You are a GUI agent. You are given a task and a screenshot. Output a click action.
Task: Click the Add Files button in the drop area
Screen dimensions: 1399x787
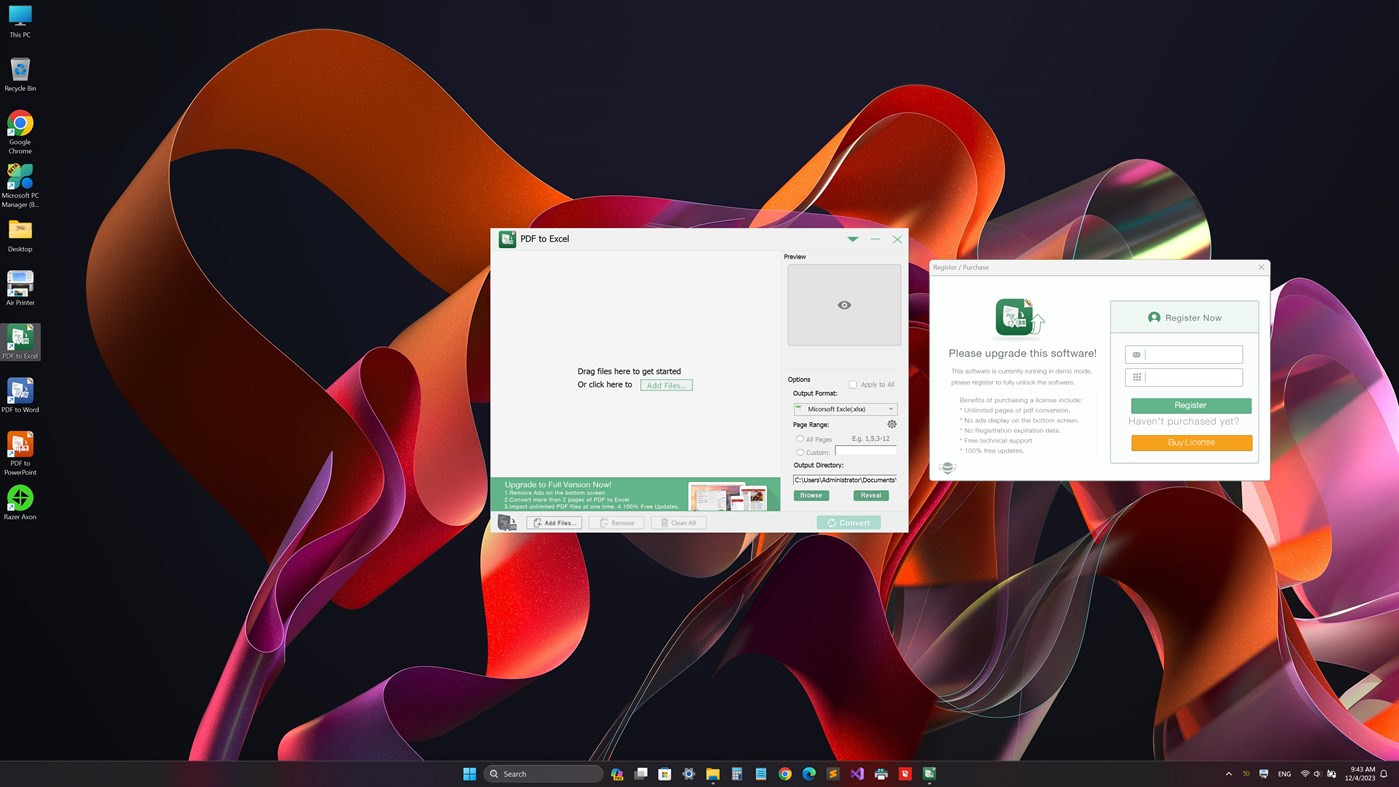pos(666,385)
